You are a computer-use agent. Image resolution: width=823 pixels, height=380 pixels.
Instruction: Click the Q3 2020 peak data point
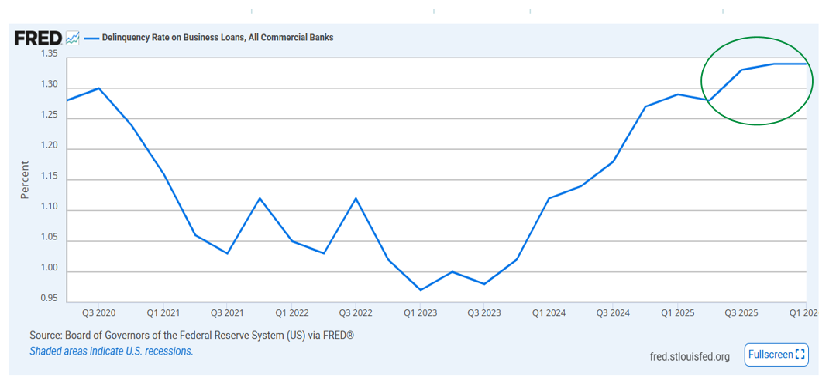click(x=99, y=88)
